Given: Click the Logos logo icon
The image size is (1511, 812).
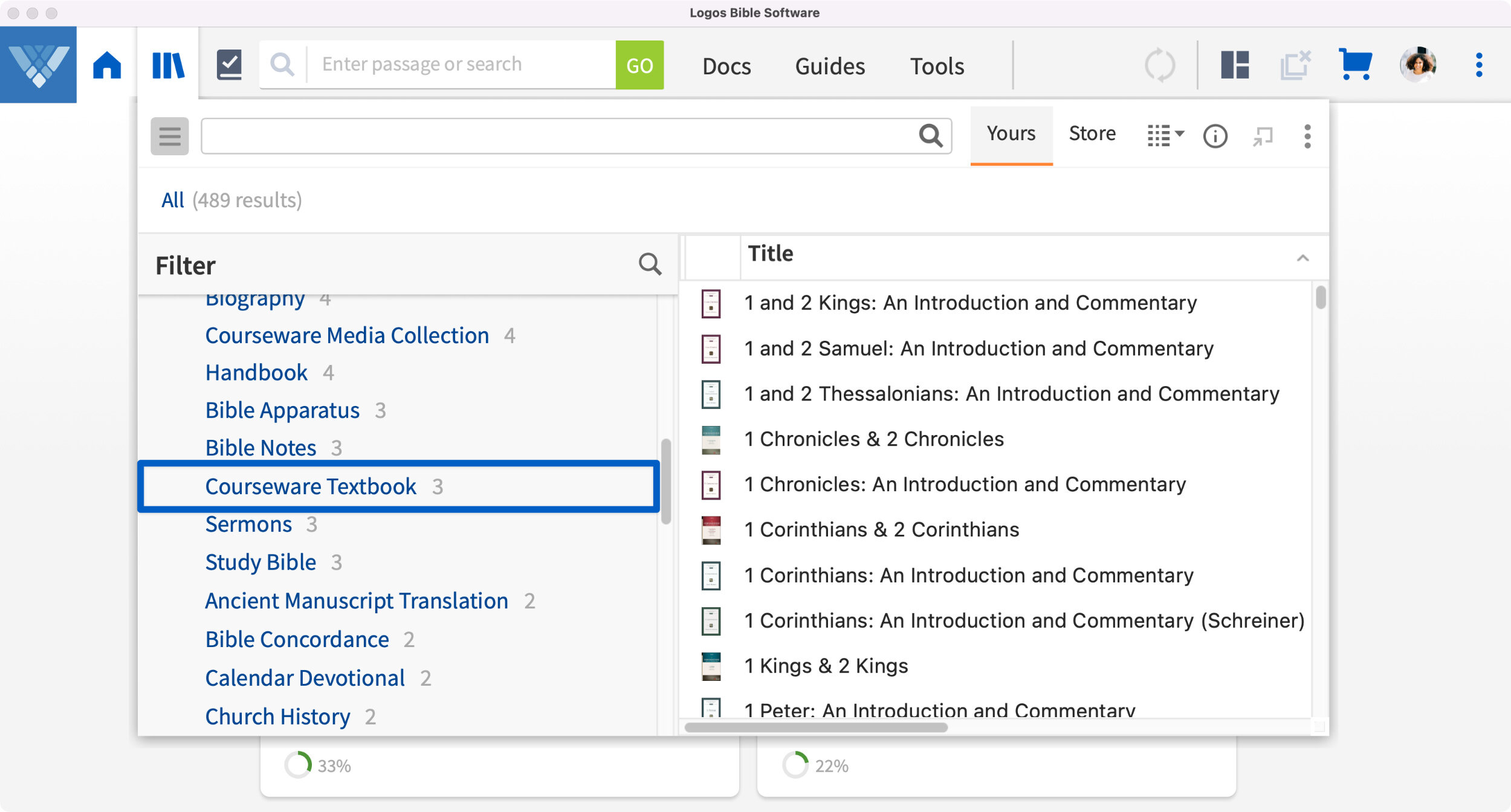Looking at the screenshot, I should 39,65.
